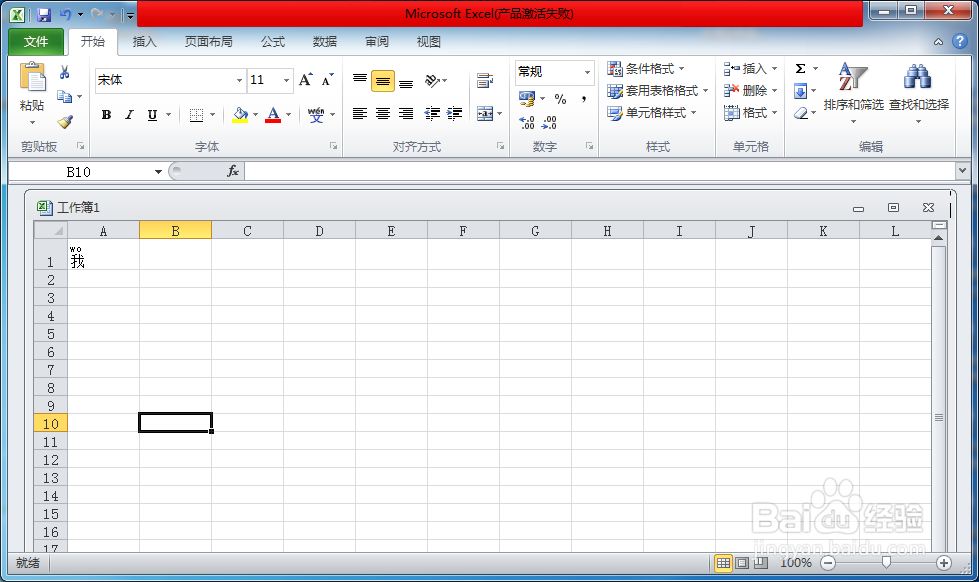979x582 pixels.
Task: Click zoom in plus button
Action: coord(943,563)
